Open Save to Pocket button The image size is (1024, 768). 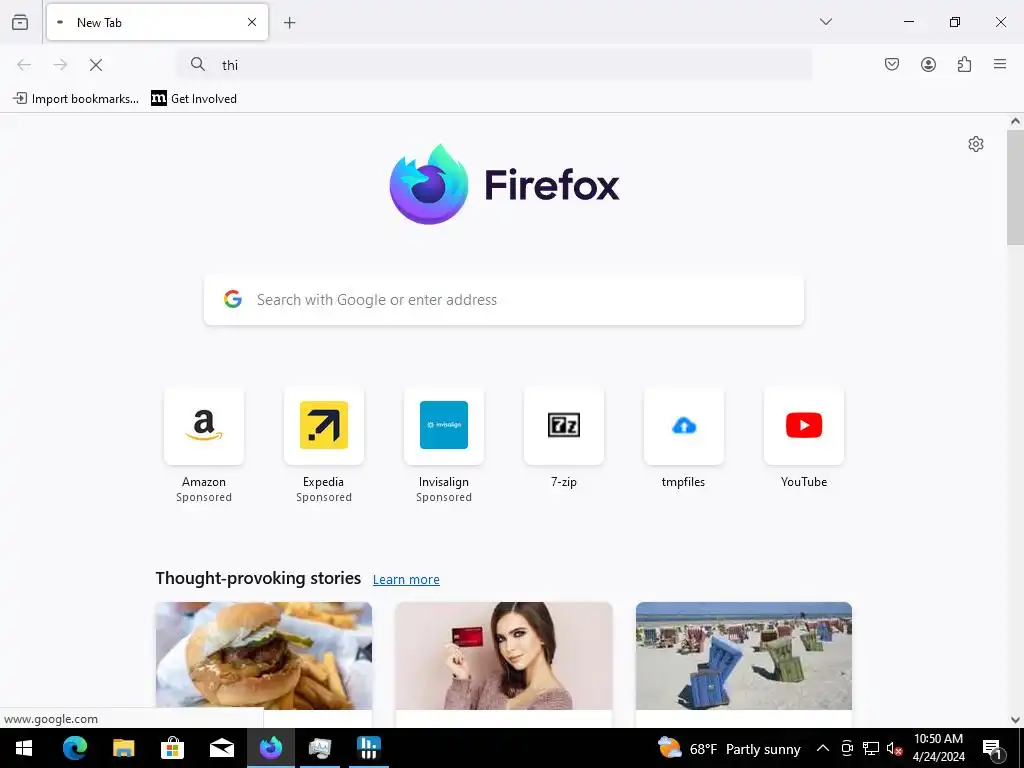pos(892,64)
